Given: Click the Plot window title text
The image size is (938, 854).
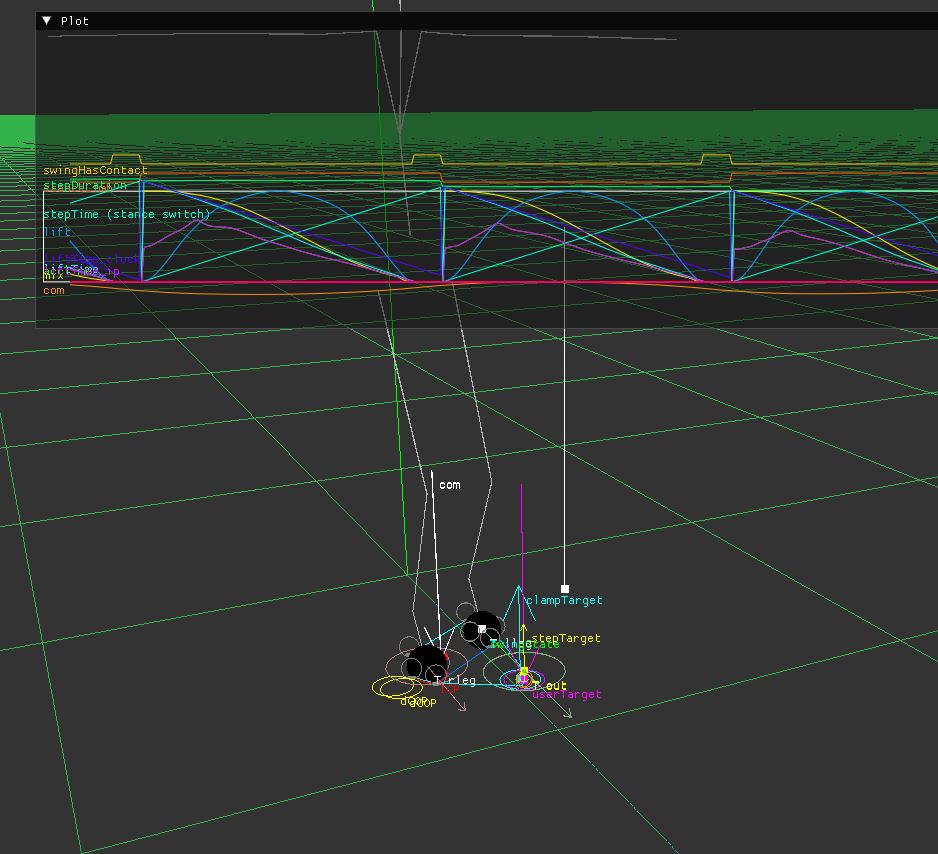Looking at the screenshot, I should 75,21.
